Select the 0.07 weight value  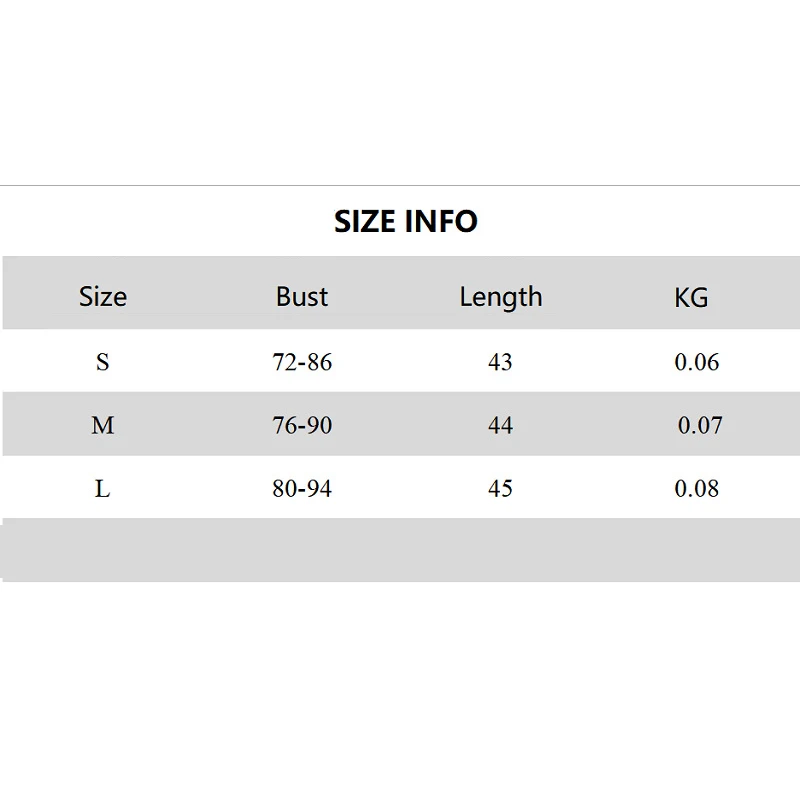pyautogui.click(x=700, y=426)
